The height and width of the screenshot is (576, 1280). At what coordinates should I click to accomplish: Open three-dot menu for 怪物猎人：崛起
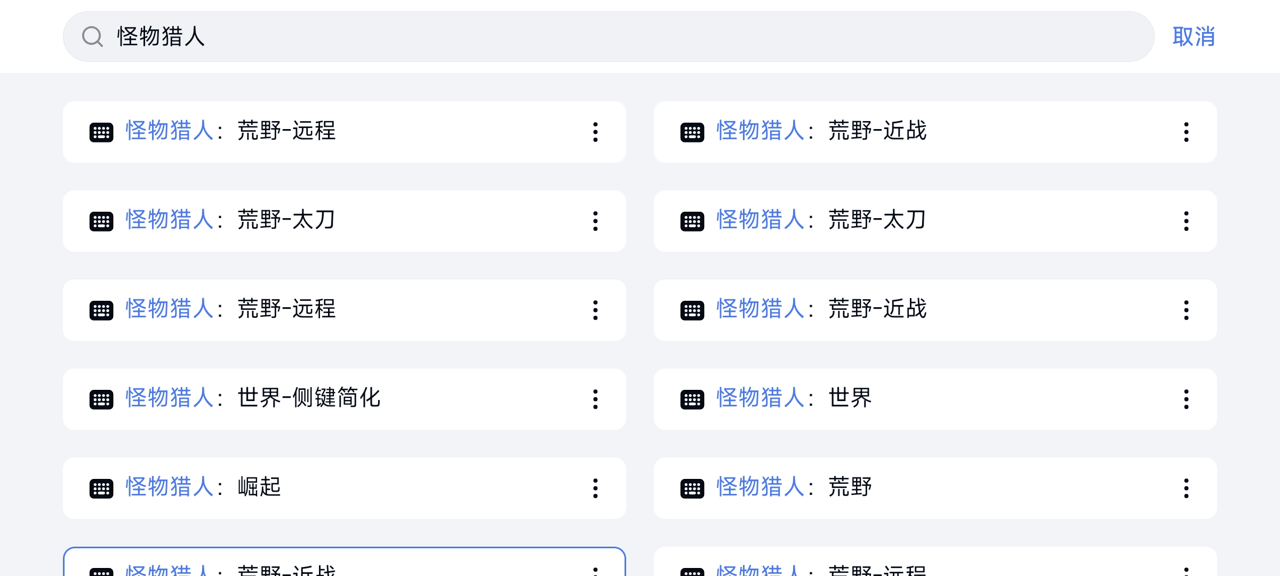click(595, 488)
